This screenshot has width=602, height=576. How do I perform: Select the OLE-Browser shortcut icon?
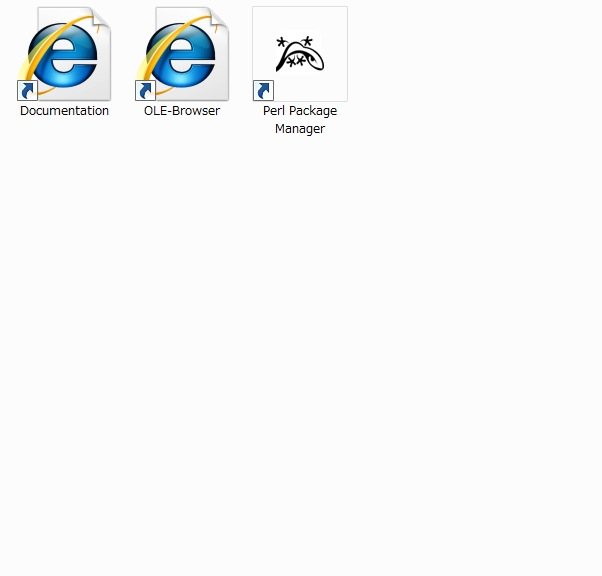coord(182,54)
